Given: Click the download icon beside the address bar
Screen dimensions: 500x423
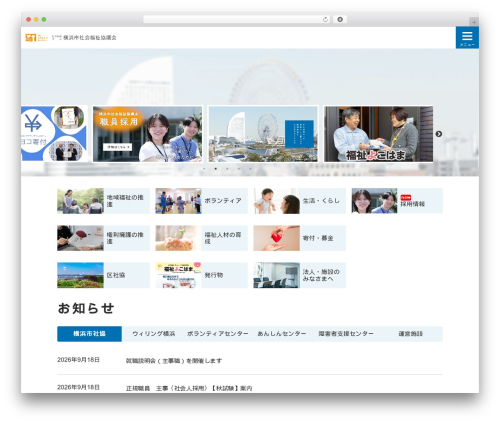Looking at the screenshot, I should point(340,19).
